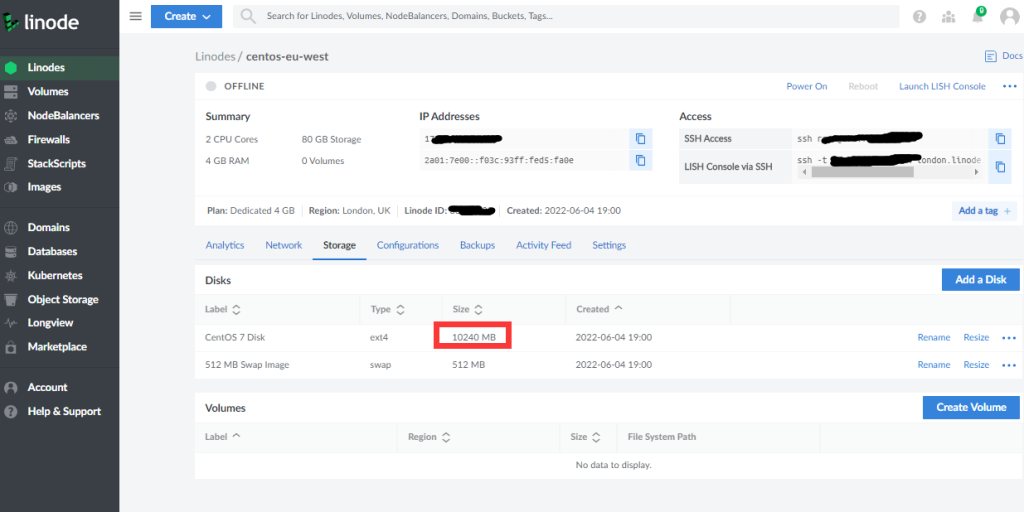Switch to the Backups tab
The height and width of the screenshot is (512, 1024).
(x=477, y=246)
